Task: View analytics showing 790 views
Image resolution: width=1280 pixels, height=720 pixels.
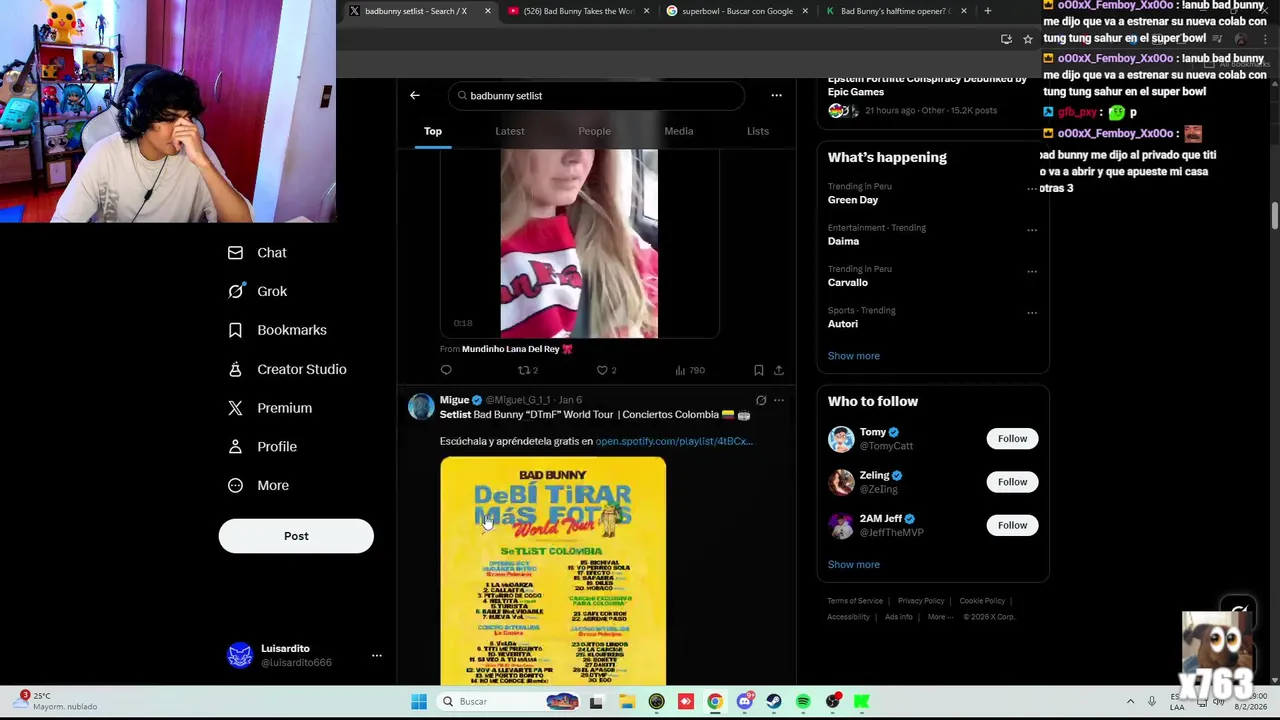Action: (x=690, y=370)
